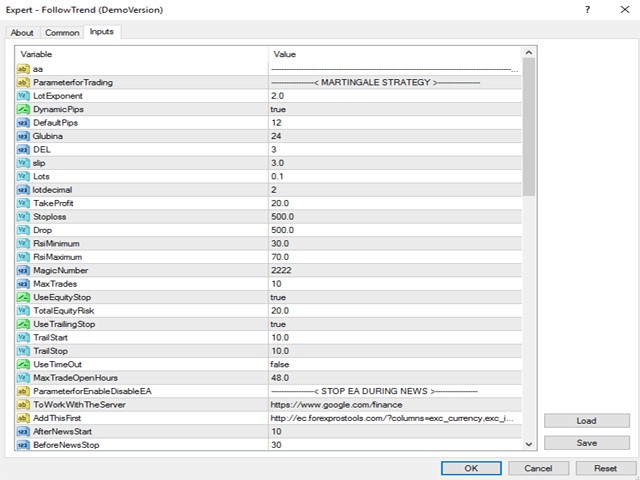Load a saved input set
The height and width of the screenshot is (480, 640).
click(x=587, y=421)
